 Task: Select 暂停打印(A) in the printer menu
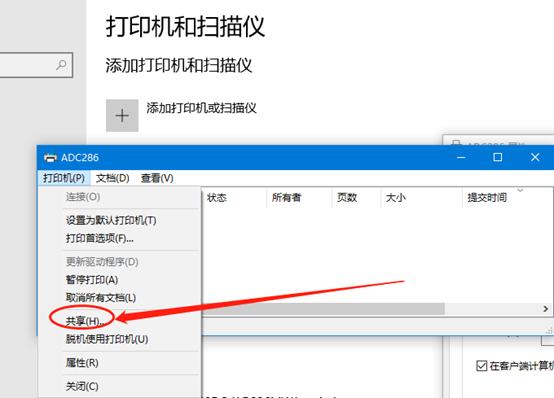(x=92, y=280)
